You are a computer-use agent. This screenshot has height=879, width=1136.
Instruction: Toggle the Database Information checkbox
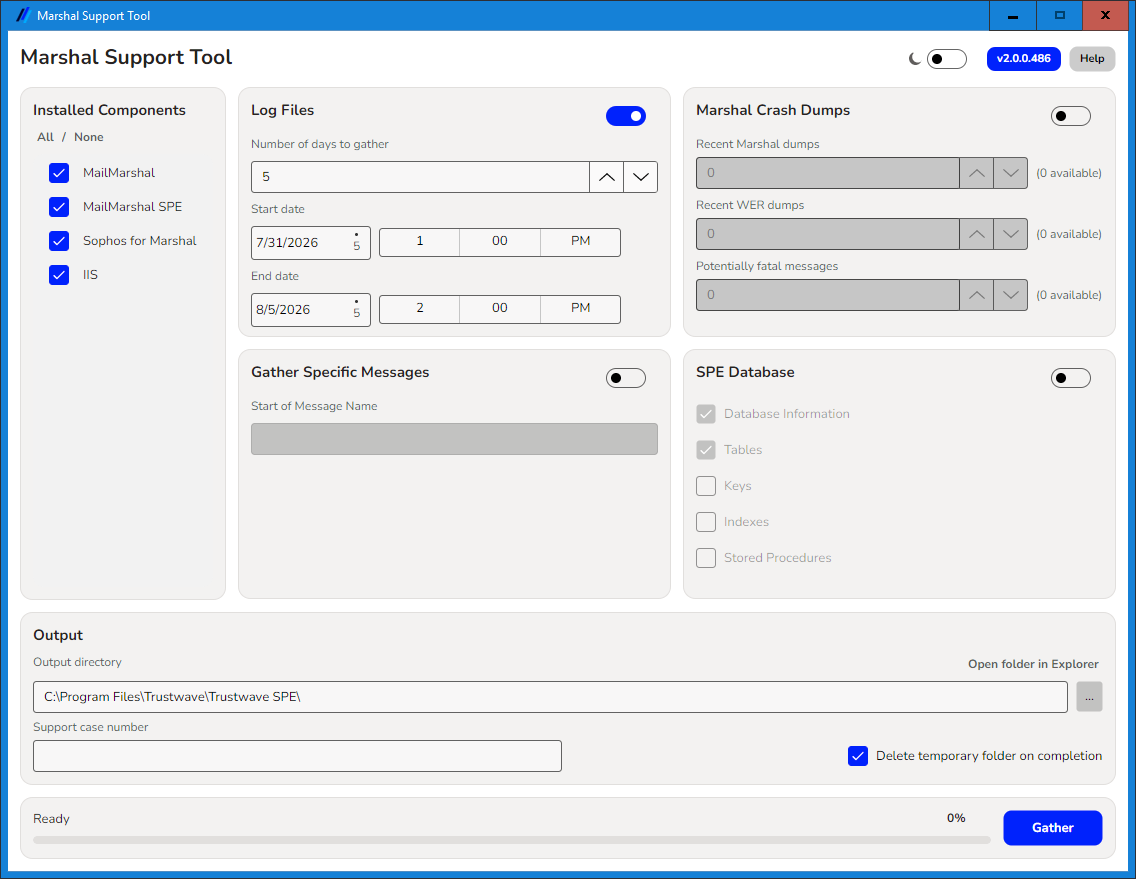tap(706, 414)
